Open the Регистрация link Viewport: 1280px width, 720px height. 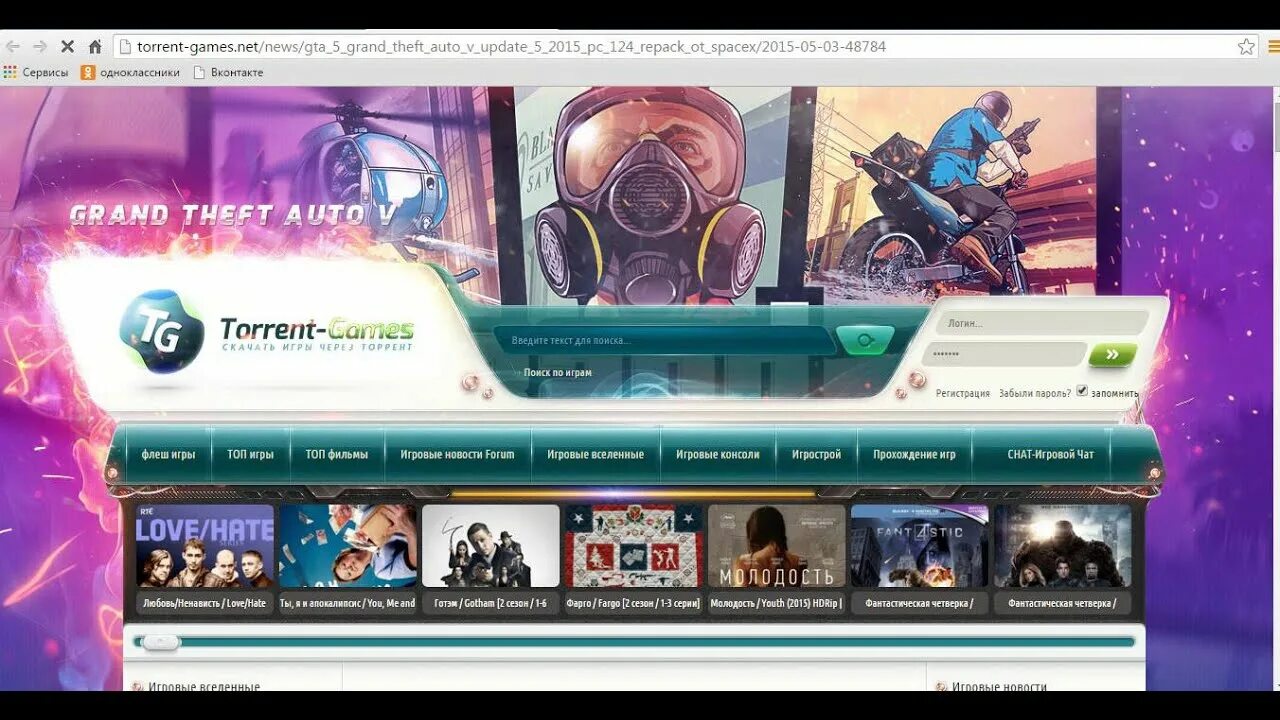pos(963,393)
